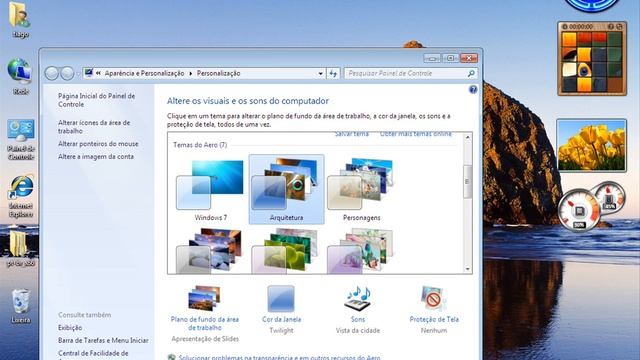Open Barra de Tarefas e Menu Iniciar link
This screenshot has width=640, height=360.
[103, 340]
